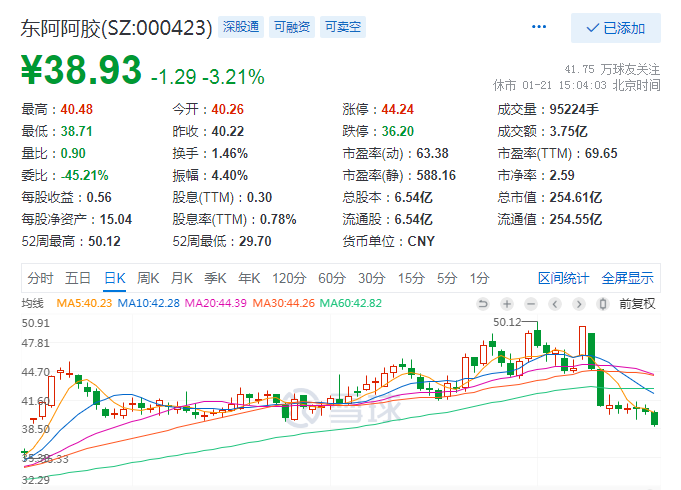Click the 总市值 value 254.61亿
The height and width of the screenshot is (490, 681).
click(x=576, y=198)
